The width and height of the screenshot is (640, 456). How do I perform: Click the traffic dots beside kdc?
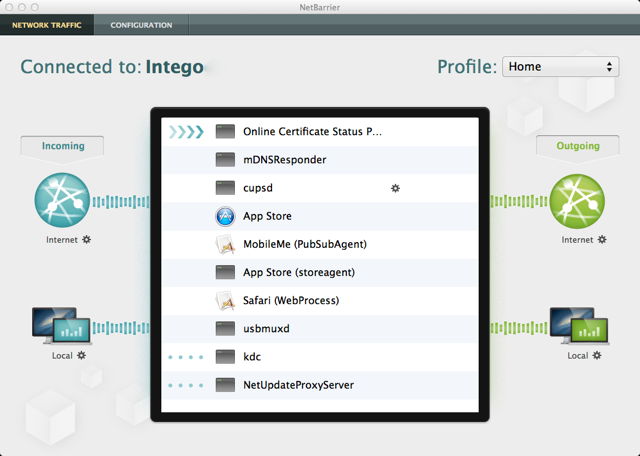click(x=186, y=357)
